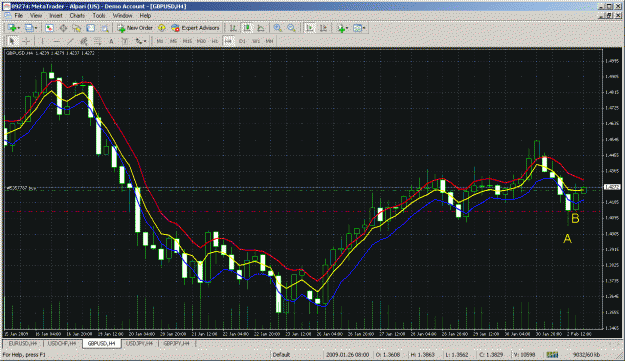Open the Strategy Tester icon

coord(104,28)
